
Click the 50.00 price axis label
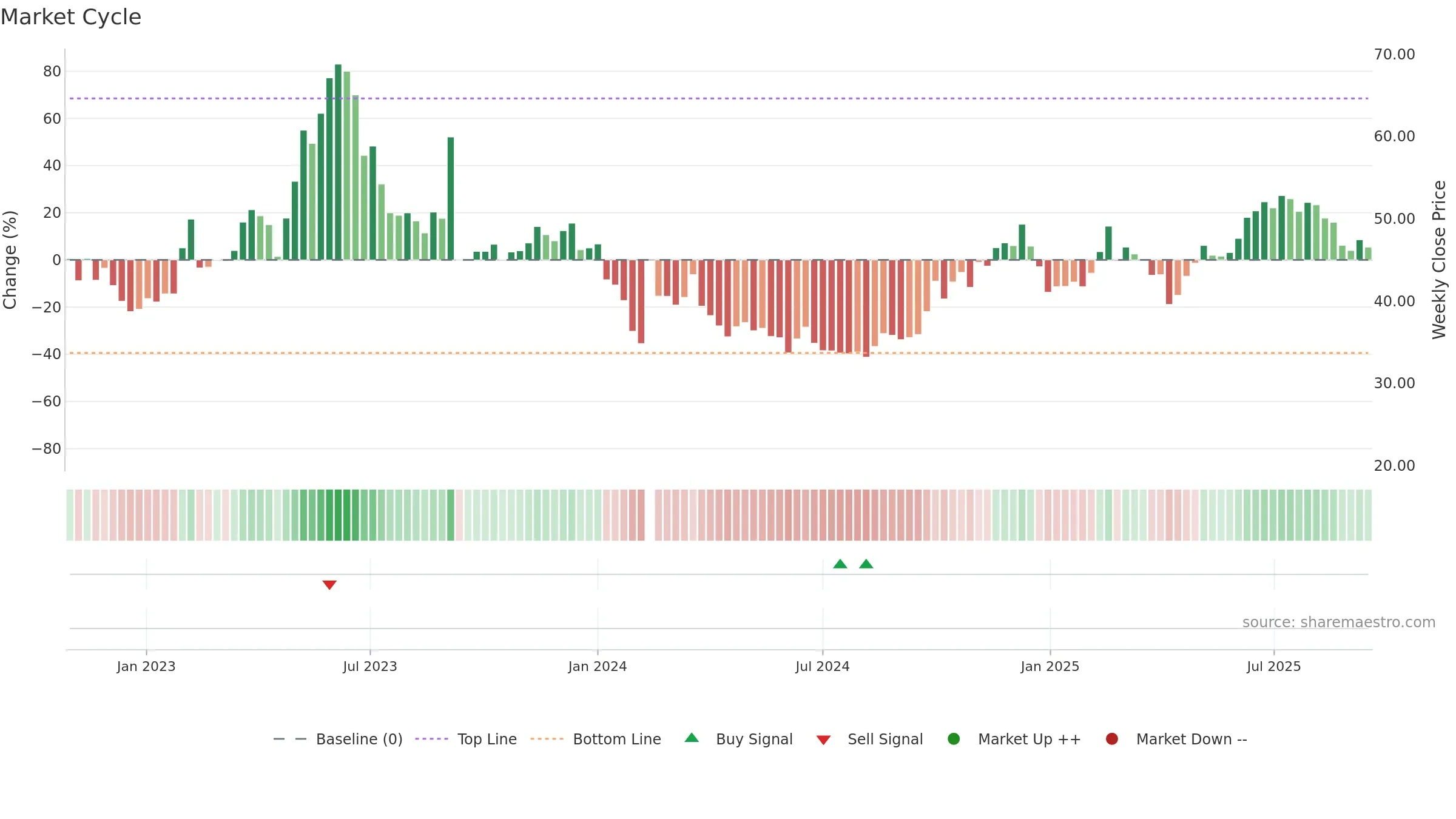(x=1394, y=219)
